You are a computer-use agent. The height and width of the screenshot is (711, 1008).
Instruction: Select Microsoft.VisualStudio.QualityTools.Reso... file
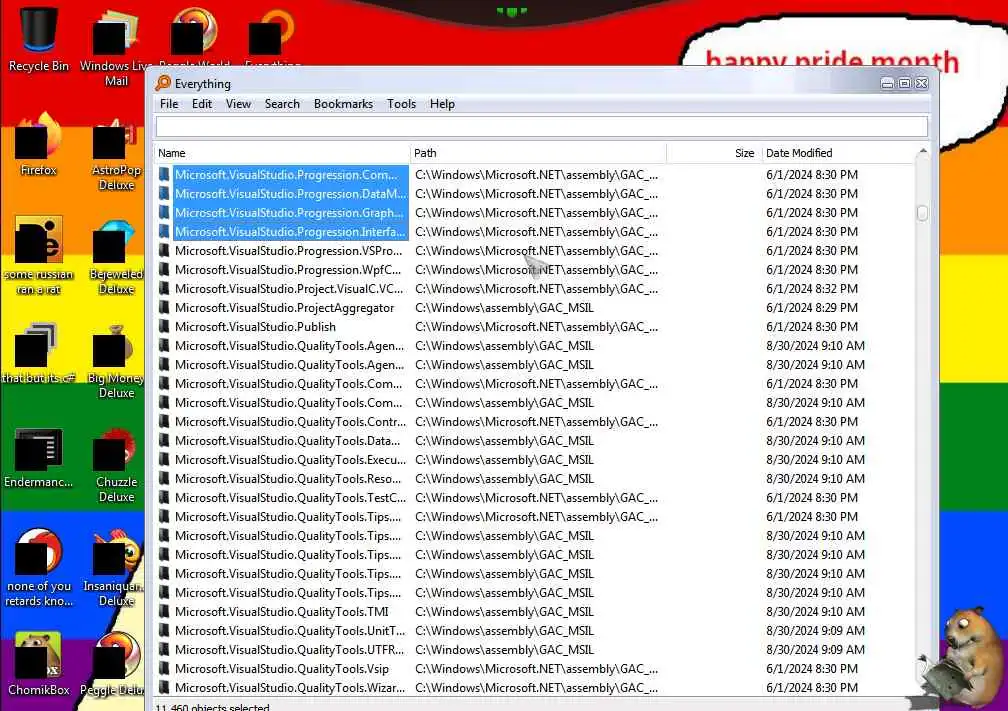click(287, 478)
